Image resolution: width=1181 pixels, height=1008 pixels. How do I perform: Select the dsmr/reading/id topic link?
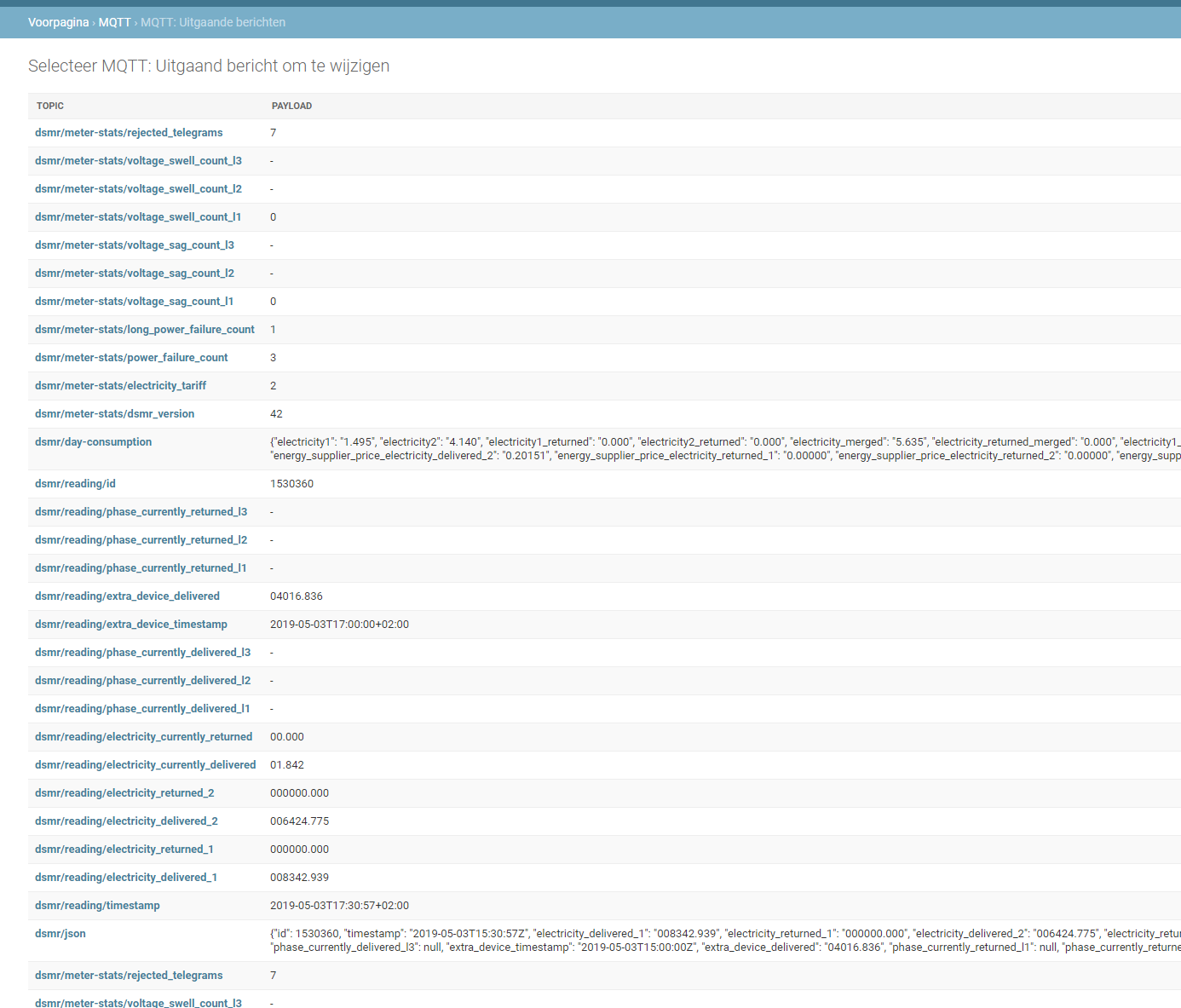click(75, 484)
